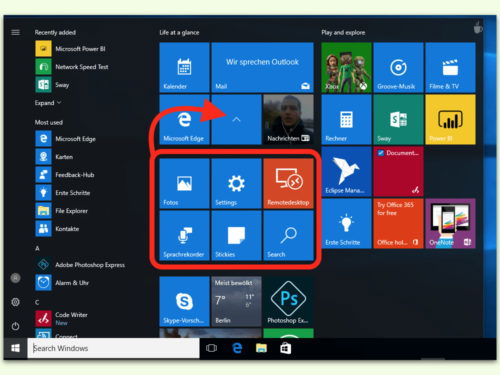Launch the Photoshop Express tile

click(288, 301)
